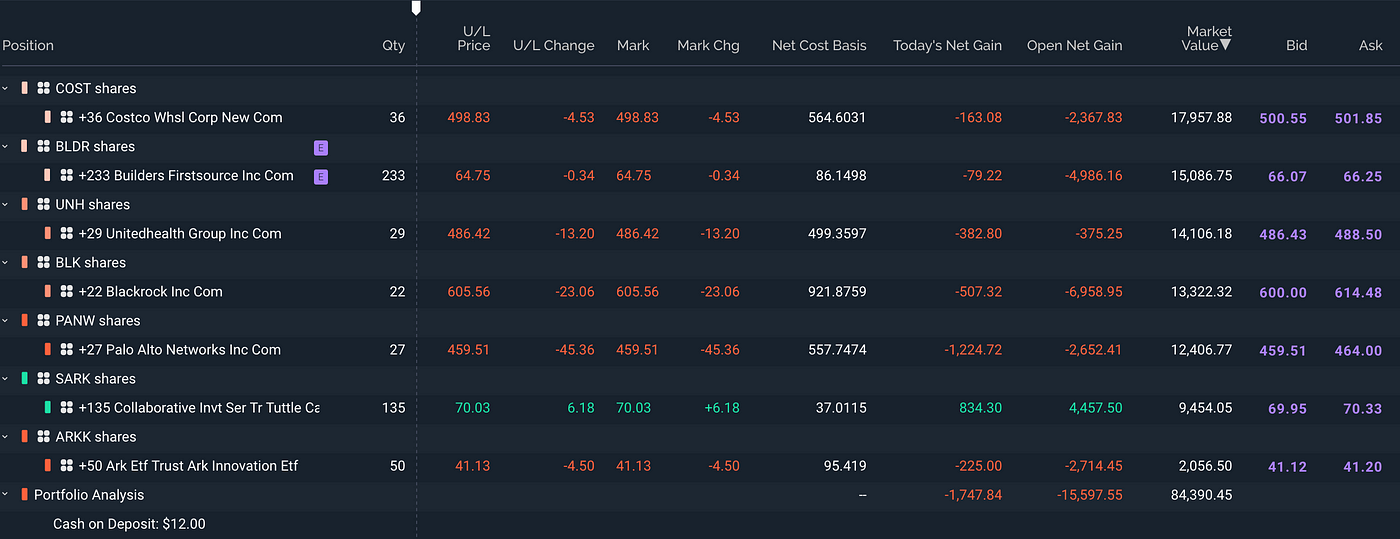Sort by the U/L Price column
This screenshot has width=1400, height=539.
point(476,38)
